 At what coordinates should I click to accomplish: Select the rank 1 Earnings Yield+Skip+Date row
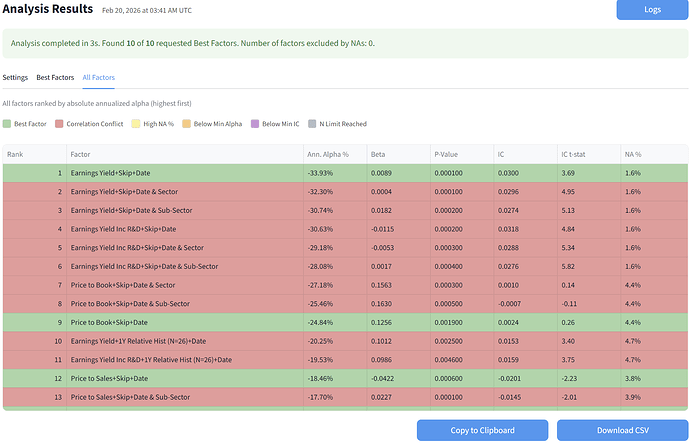(110, 173)
